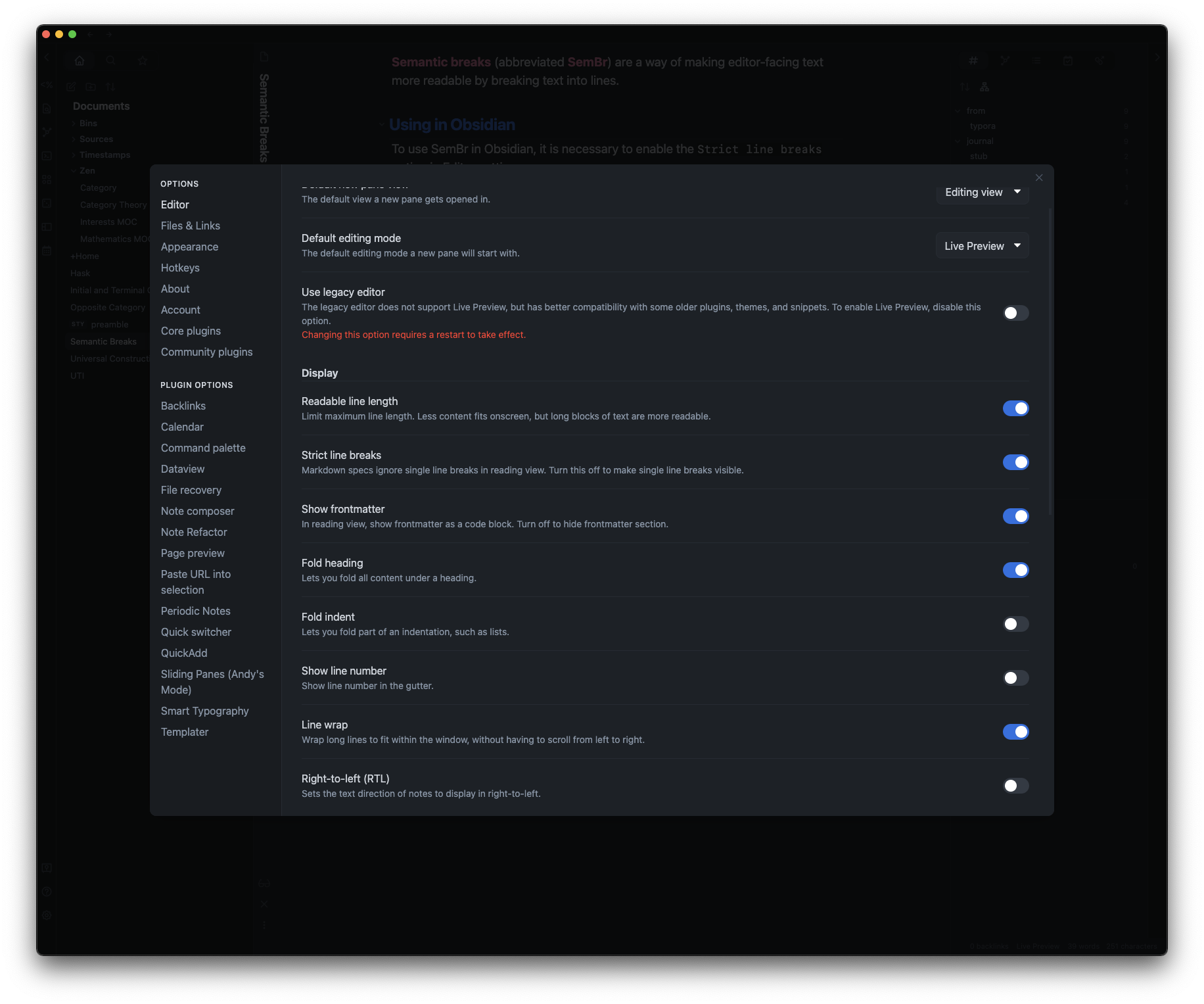The height and width of the screenshot is (1004, 1204).
Task: Enable the Show line number toggle
Action: [x=1015, y=678]
